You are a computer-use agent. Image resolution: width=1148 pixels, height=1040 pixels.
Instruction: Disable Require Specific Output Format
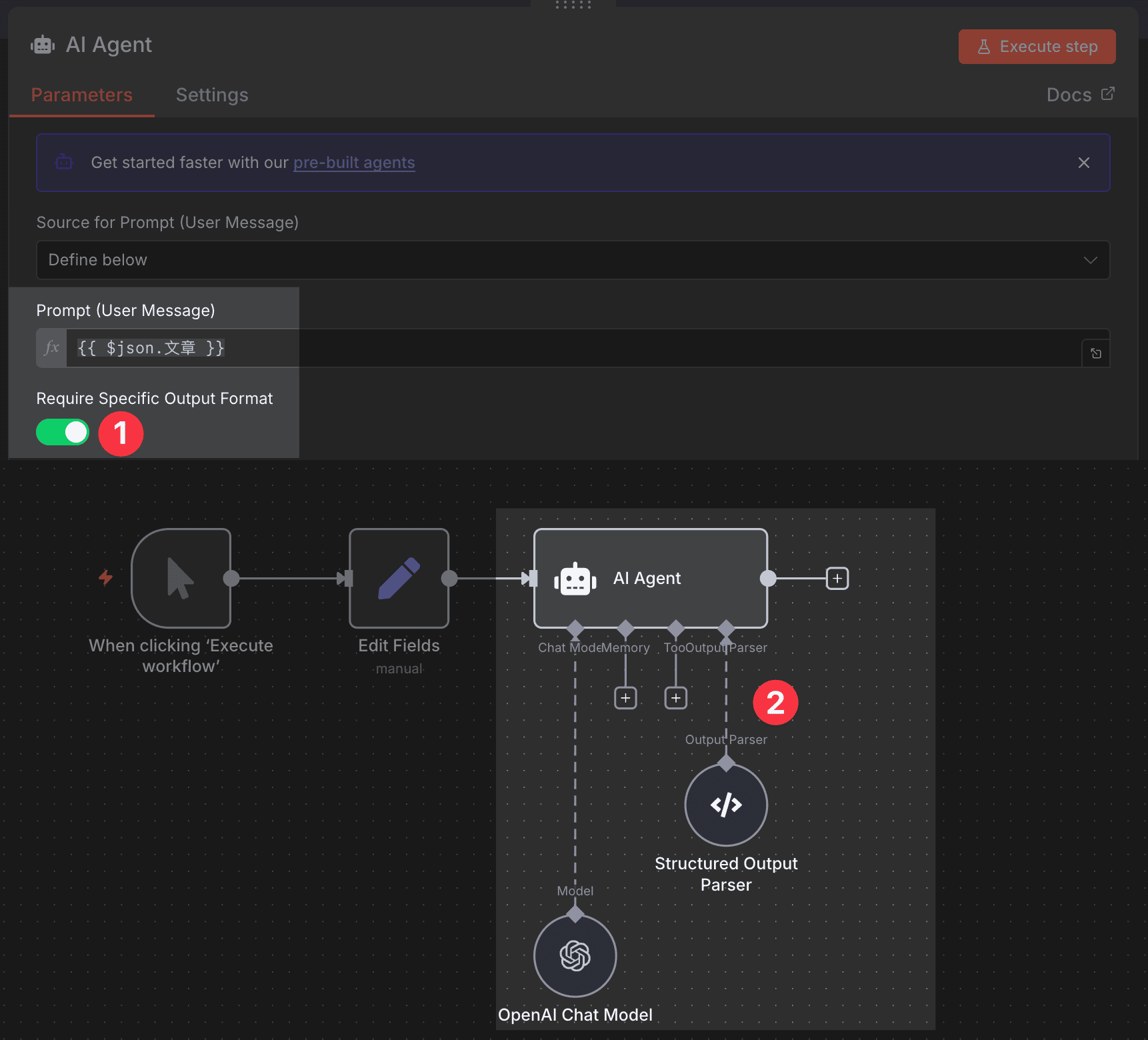tap(62, 432)
